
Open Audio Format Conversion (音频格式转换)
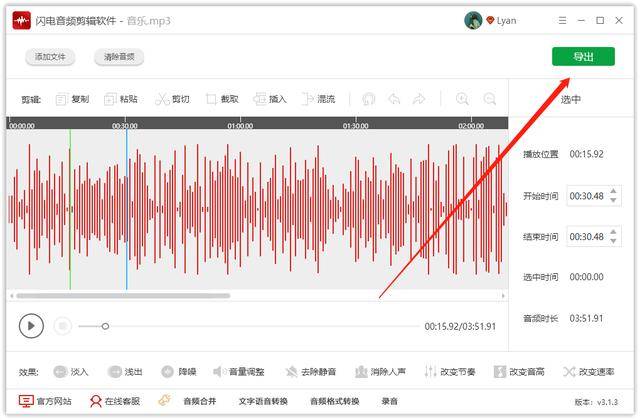335,401
